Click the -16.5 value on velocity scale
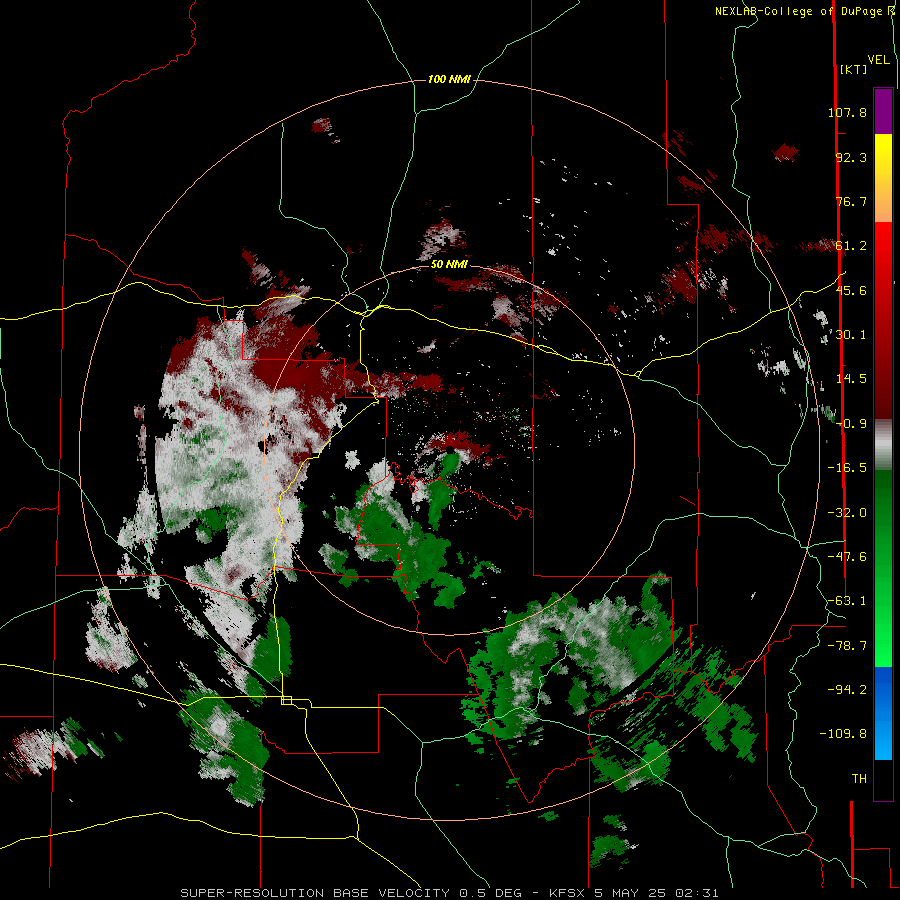Viewport: 900px width, 900px height. [x=847, y=468]
